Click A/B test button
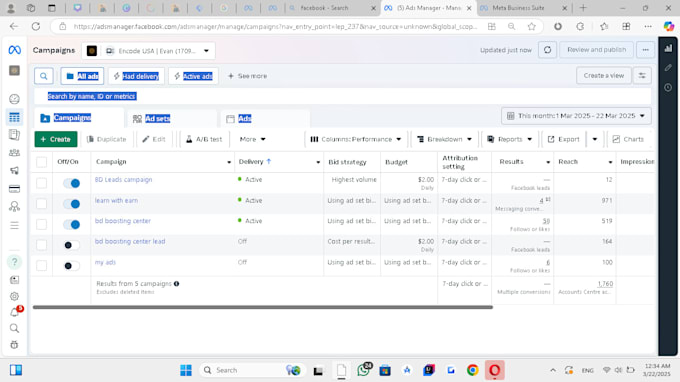Viewport: 680px width, 382px height. 203,139
